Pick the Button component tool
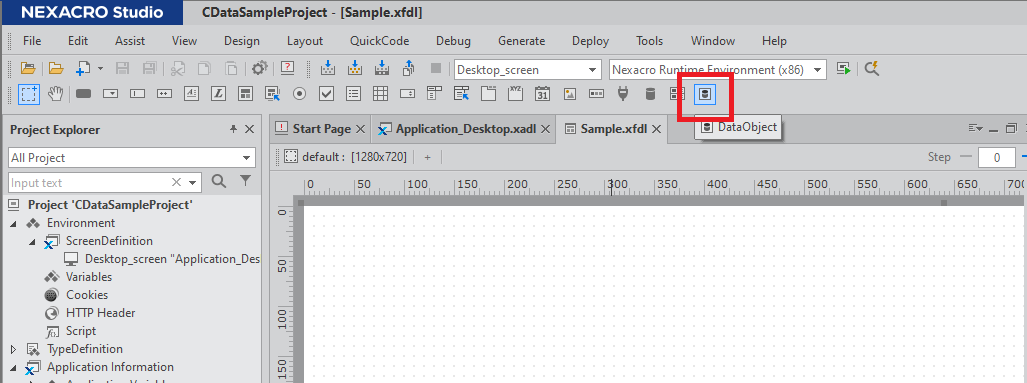Image resolution: width=1027 pixels, height=383 pixels. point(83,94)
